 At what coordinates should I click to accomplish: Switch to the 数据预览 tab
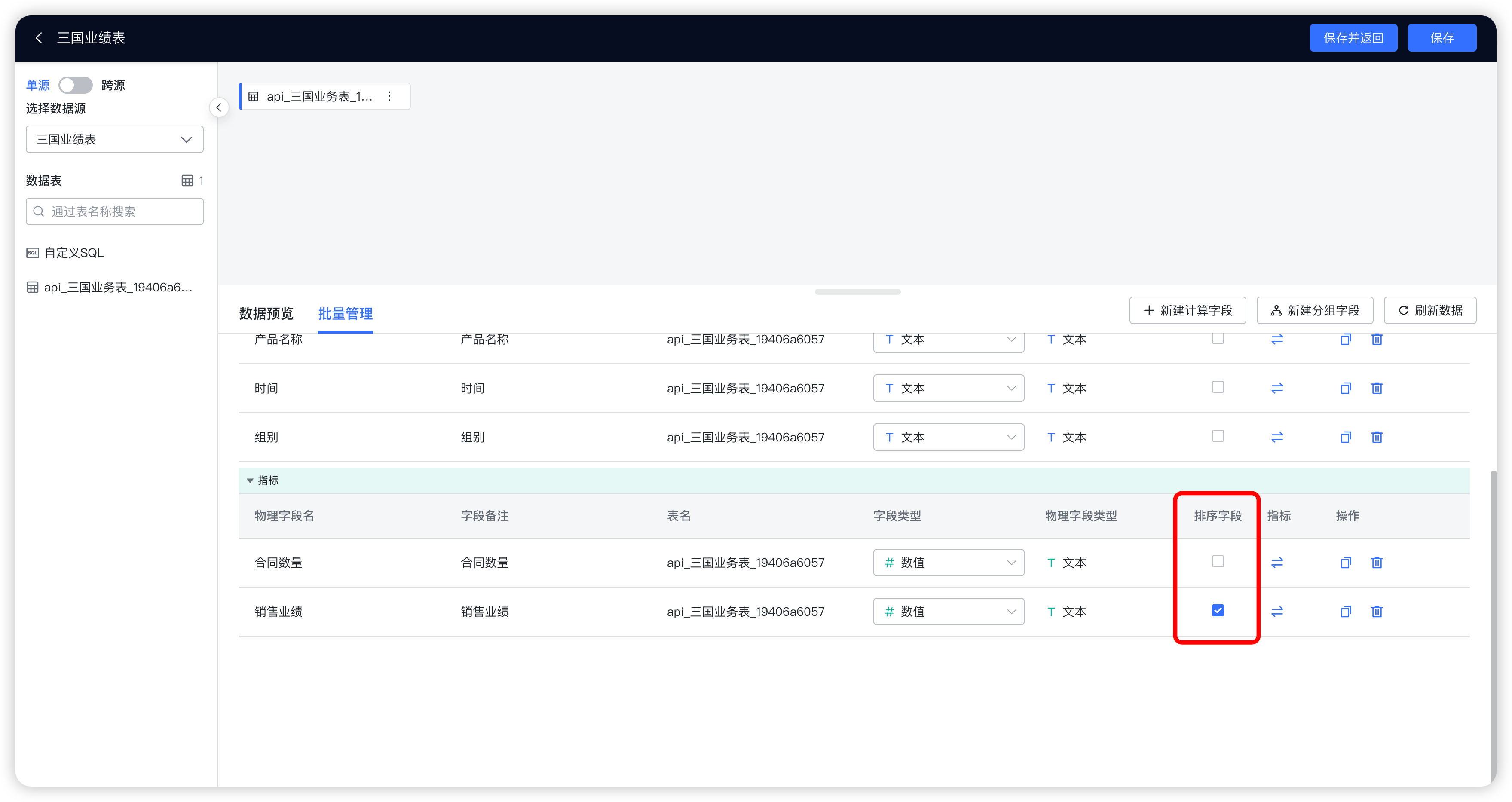tap(266, 313)
